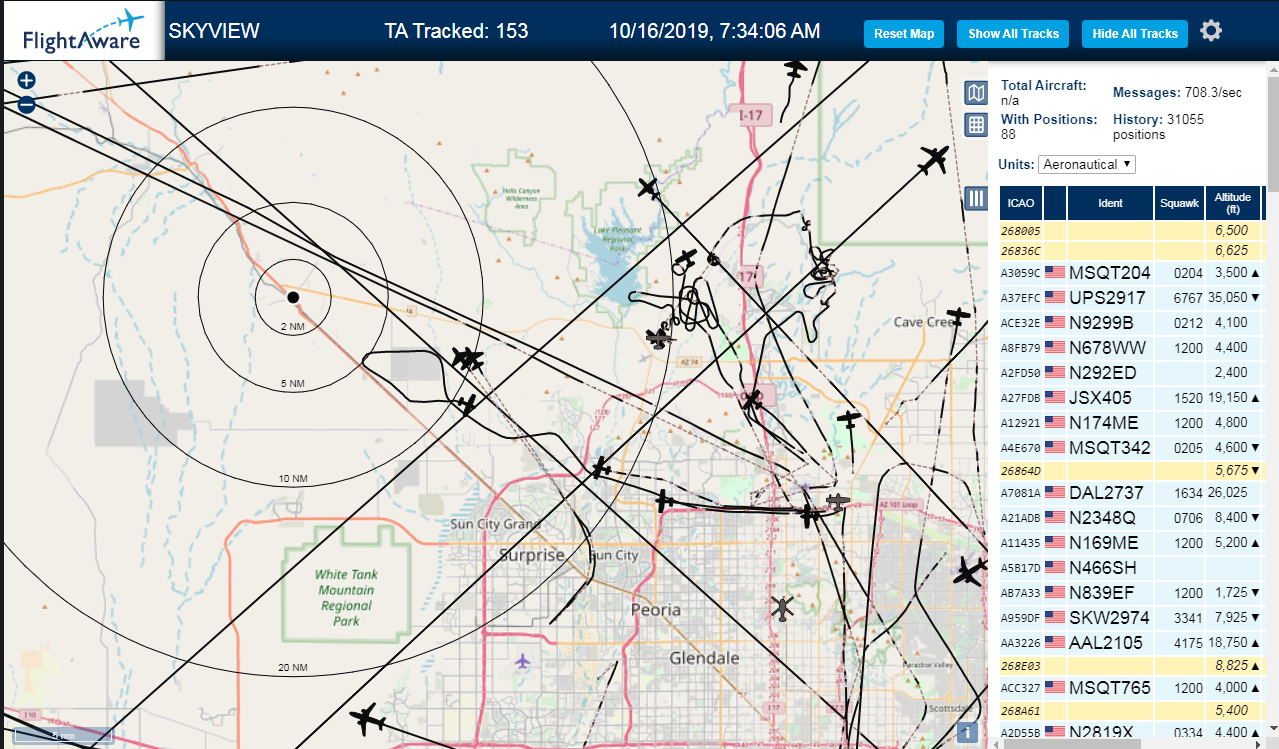The height and width of the screenshot is (749, 1279).
Task: Select the N9299B aircraft row
Action: click(x=1131, y=323)
